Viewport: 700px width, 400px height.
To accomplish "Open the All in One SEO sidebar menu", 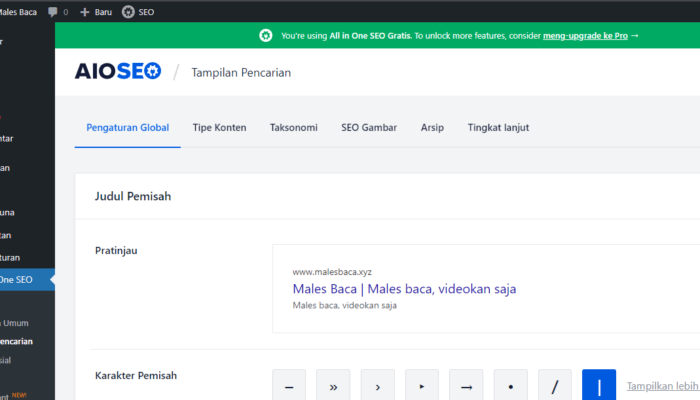I will [27, 280].
